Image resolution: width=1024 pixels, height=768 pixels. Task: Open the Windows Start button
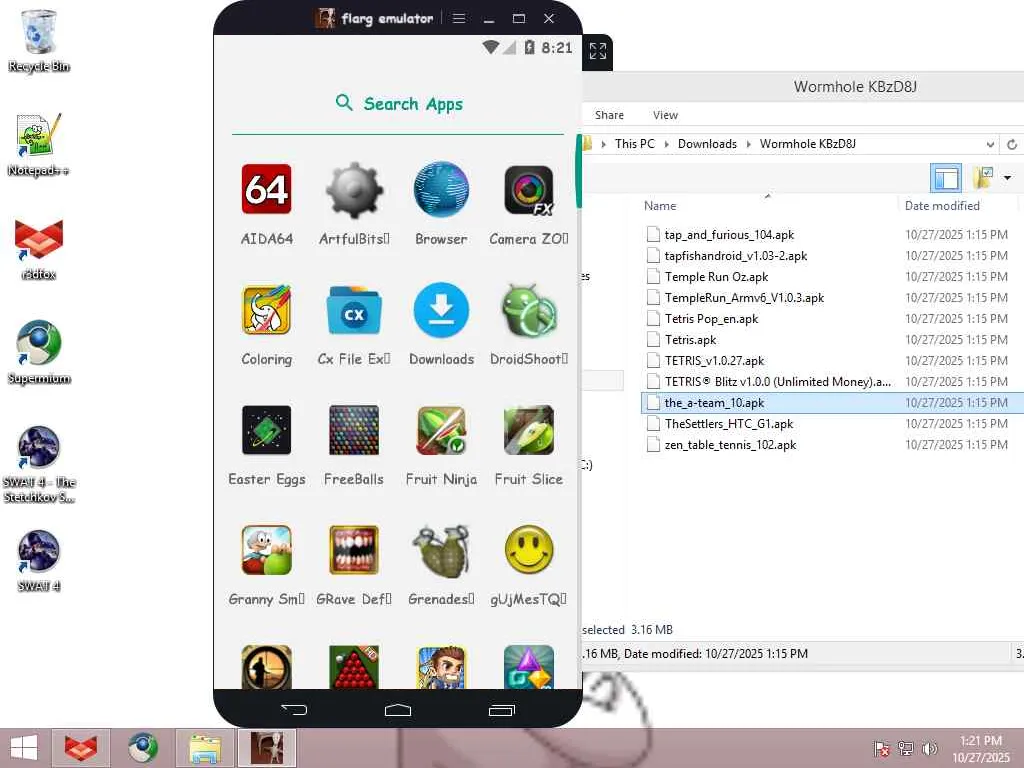[x=24, y=748]
